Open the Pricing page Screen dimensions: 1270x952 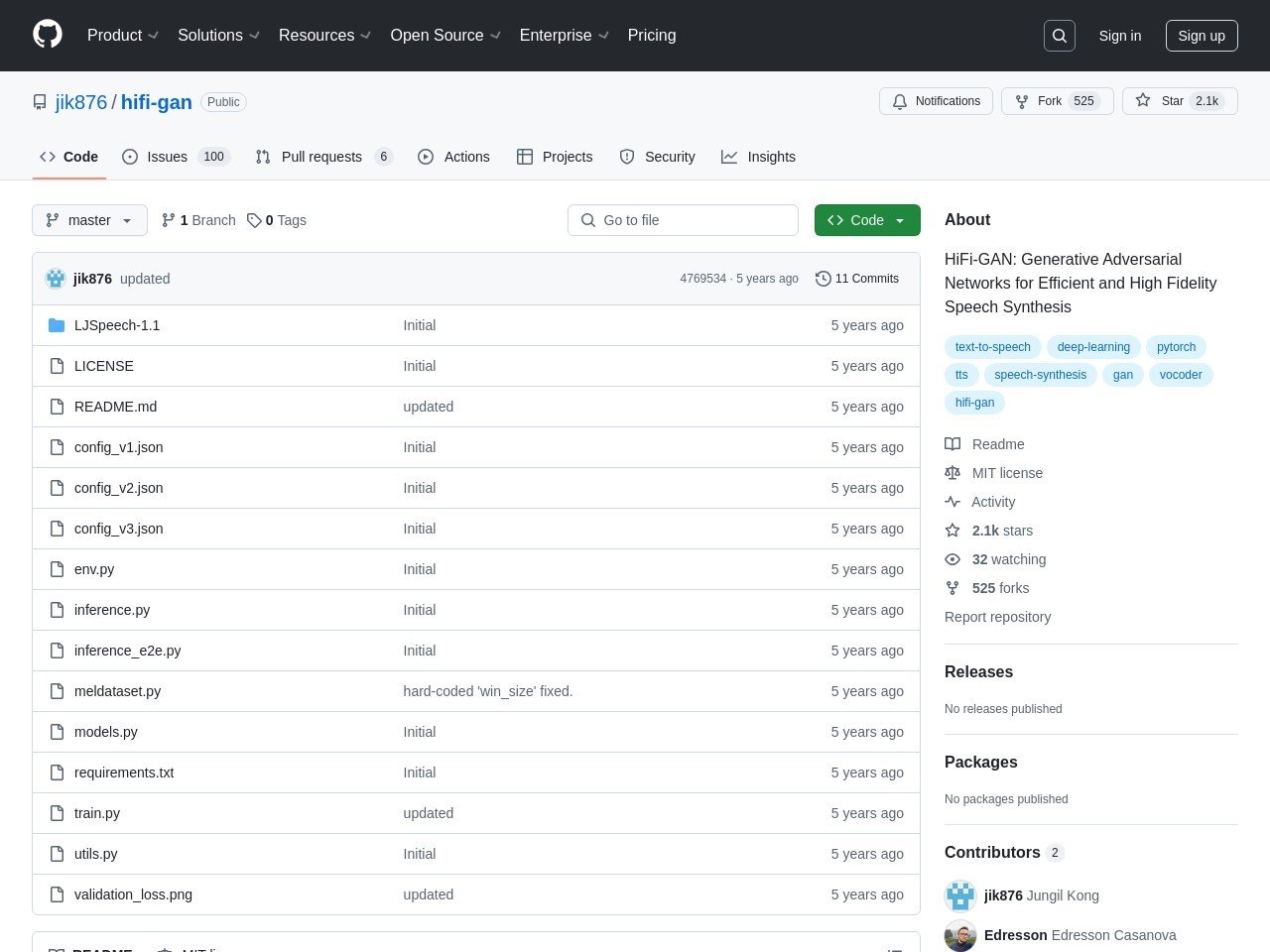click(x=652, y=36)
